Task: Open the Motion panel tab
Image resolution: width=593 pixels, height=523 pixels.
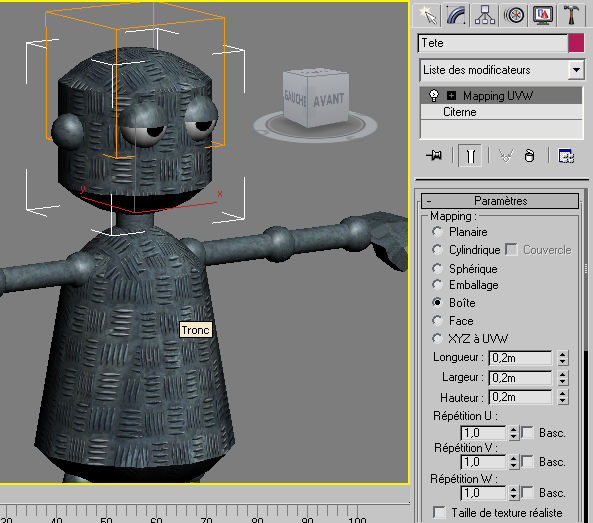Action: [x=514, y=15]
